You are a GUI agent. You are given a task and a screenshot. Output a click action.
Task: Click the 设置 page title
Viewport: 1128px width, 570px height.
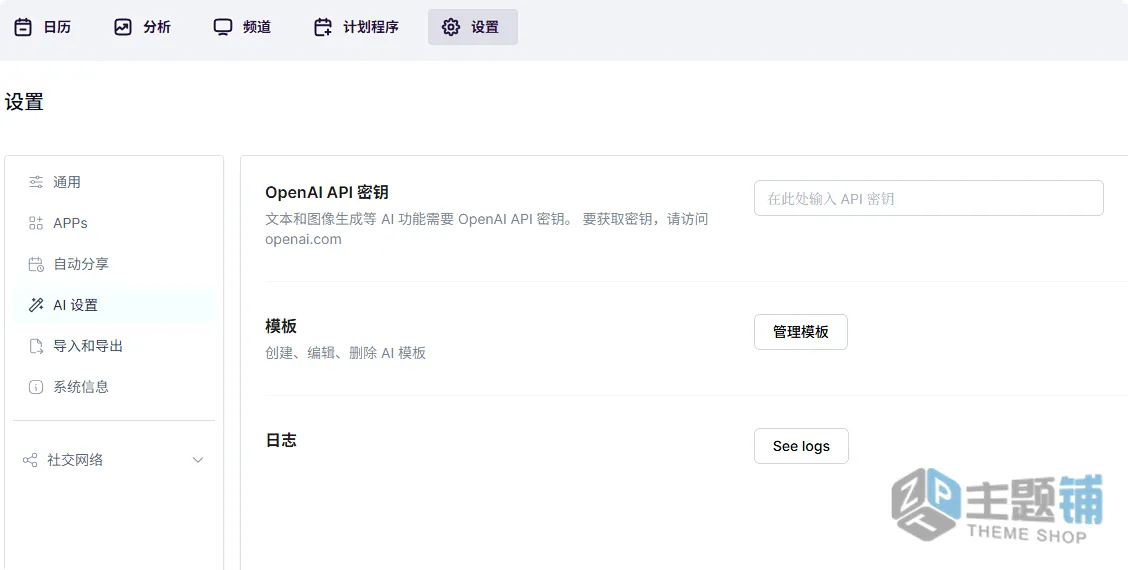(24, 102)
